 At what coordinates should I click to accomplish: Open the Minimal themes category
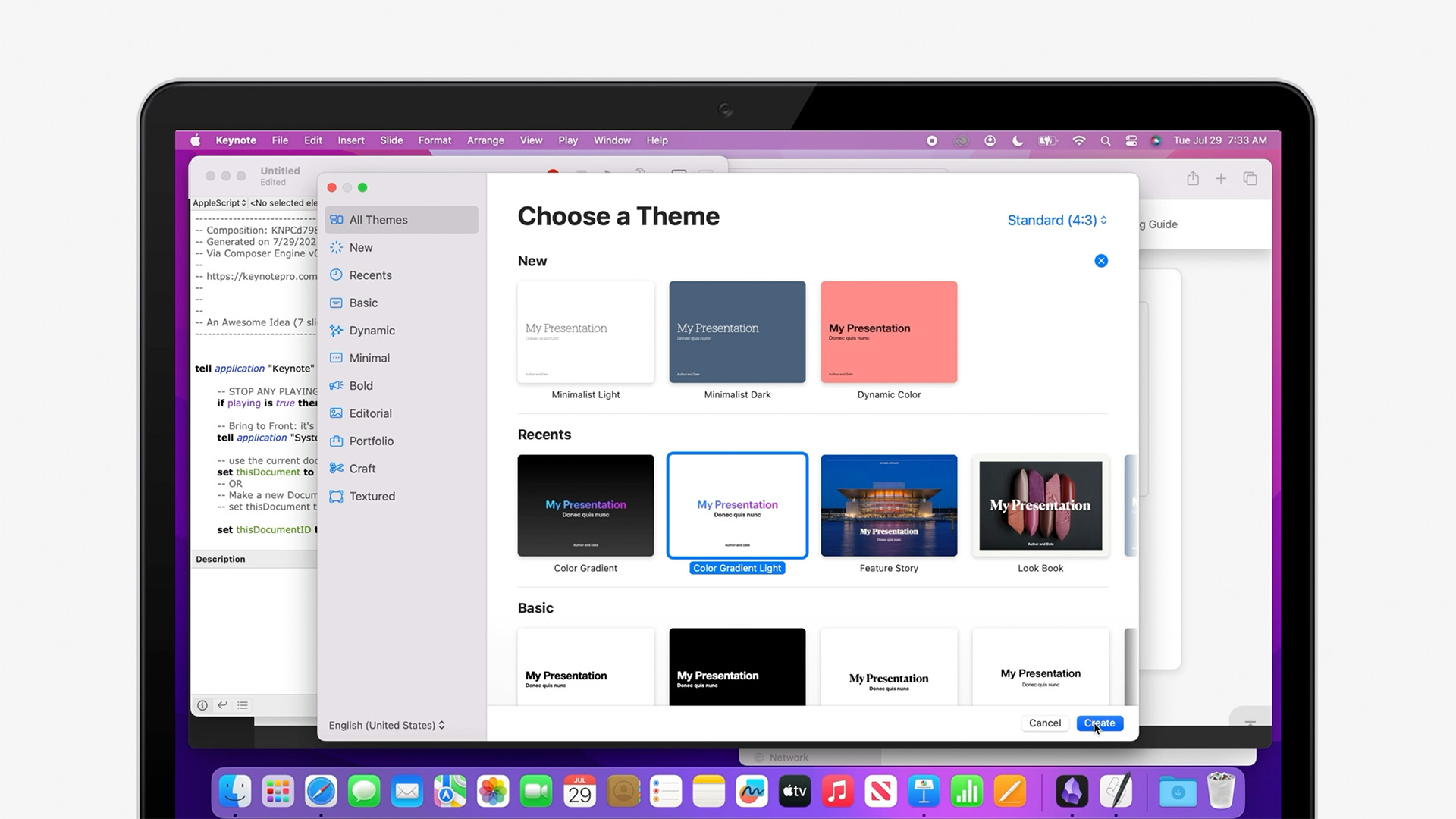tap(369, 357)
